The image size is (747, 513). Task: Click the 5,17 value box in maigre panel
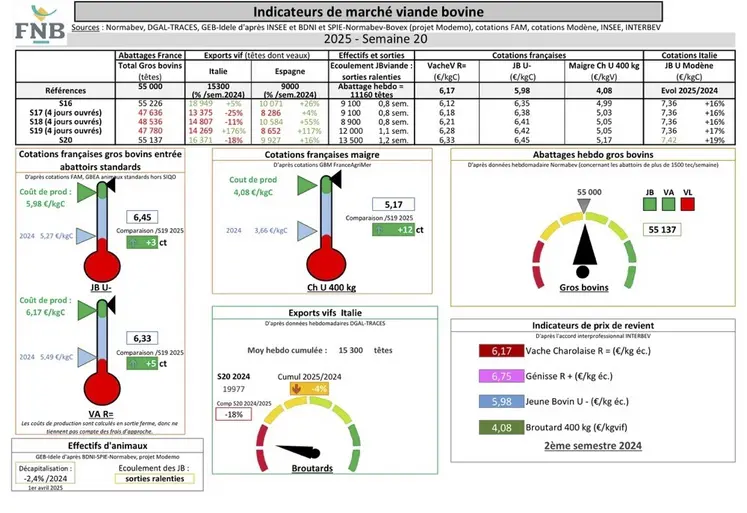pyautogui.click(x=394, y=204)
